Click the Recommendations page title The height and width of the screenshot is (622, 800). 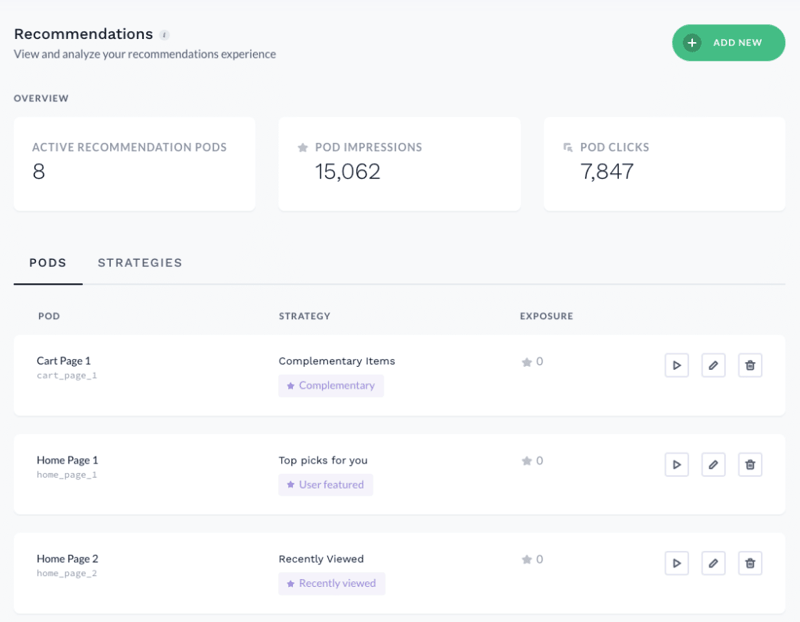pos(83,34)
